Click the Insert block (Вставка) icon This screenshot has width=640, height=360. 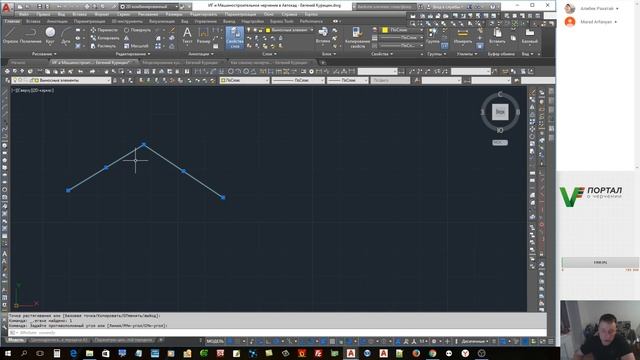(323, 35)
